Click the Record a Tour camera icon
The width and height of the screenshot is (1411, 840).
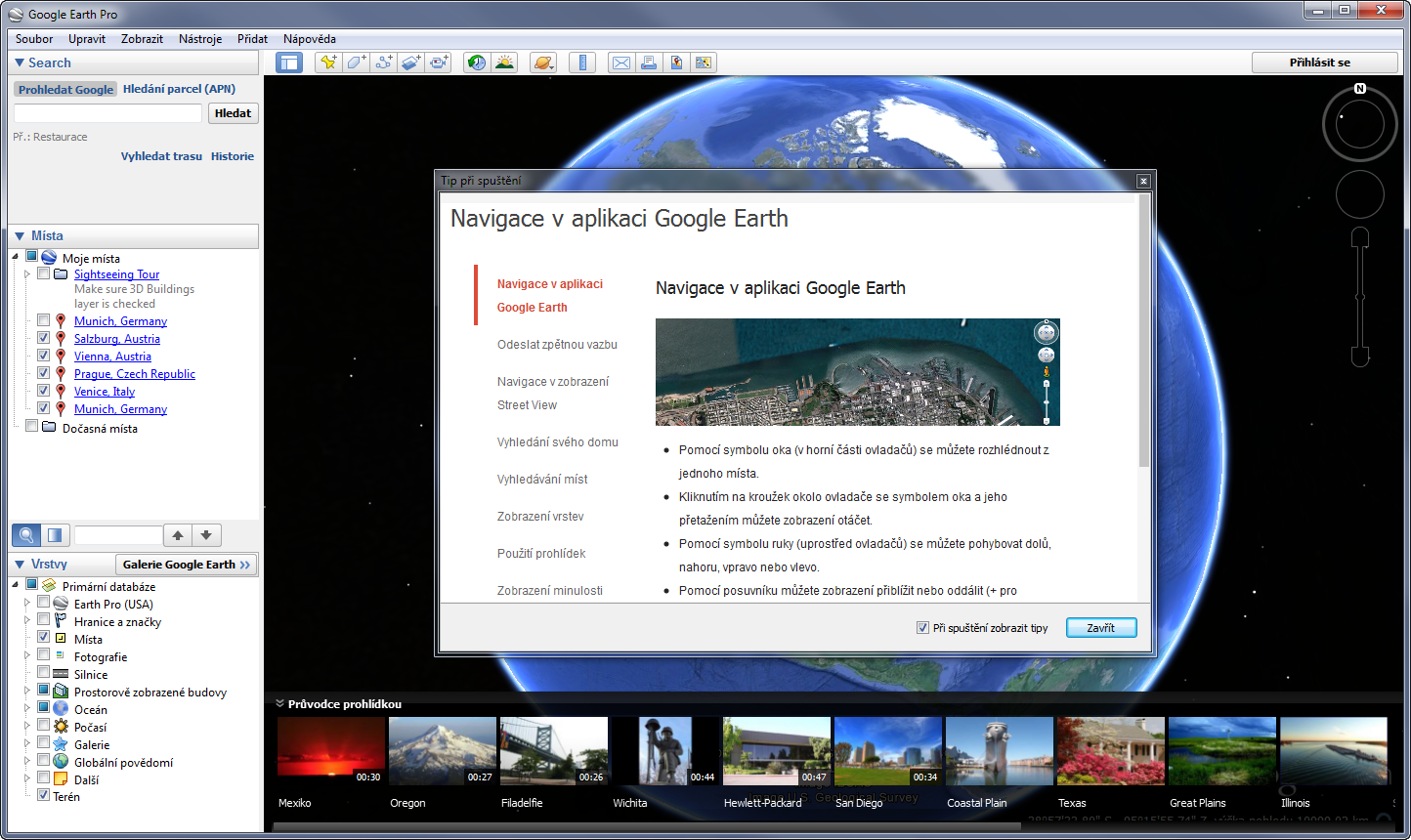[440, 63]
